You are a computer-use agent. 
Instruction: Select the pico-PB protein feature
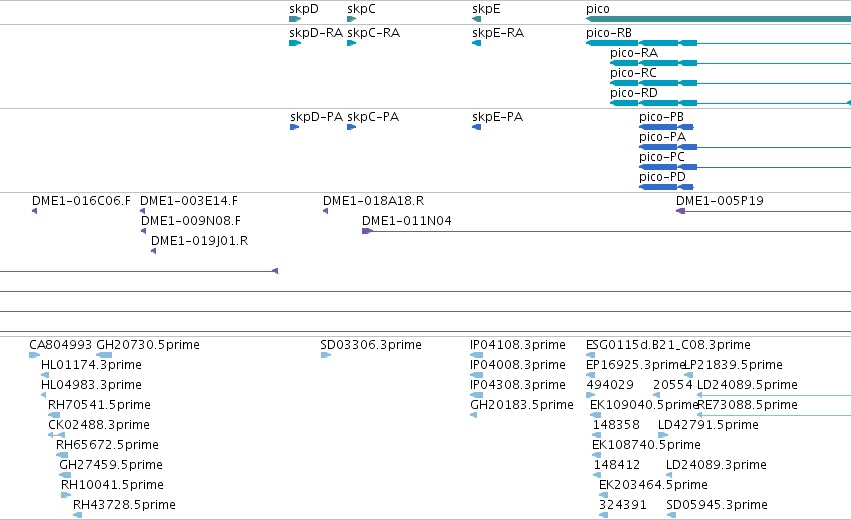[666, 127]
